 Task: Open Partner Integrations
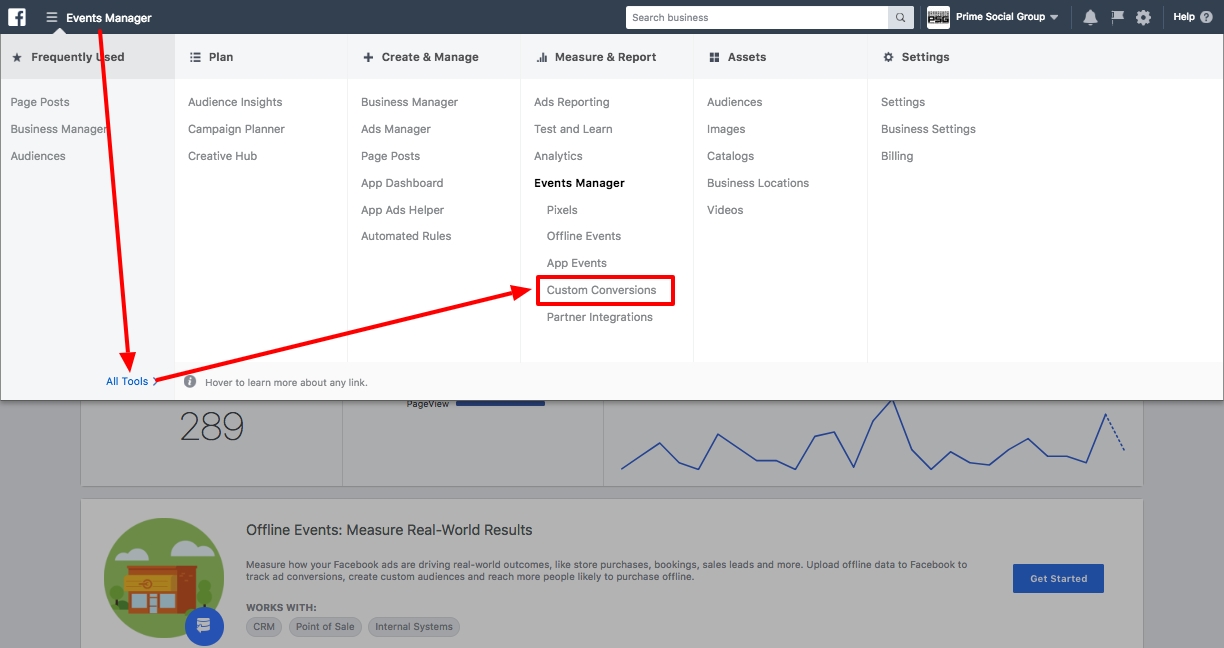(600, 317)
